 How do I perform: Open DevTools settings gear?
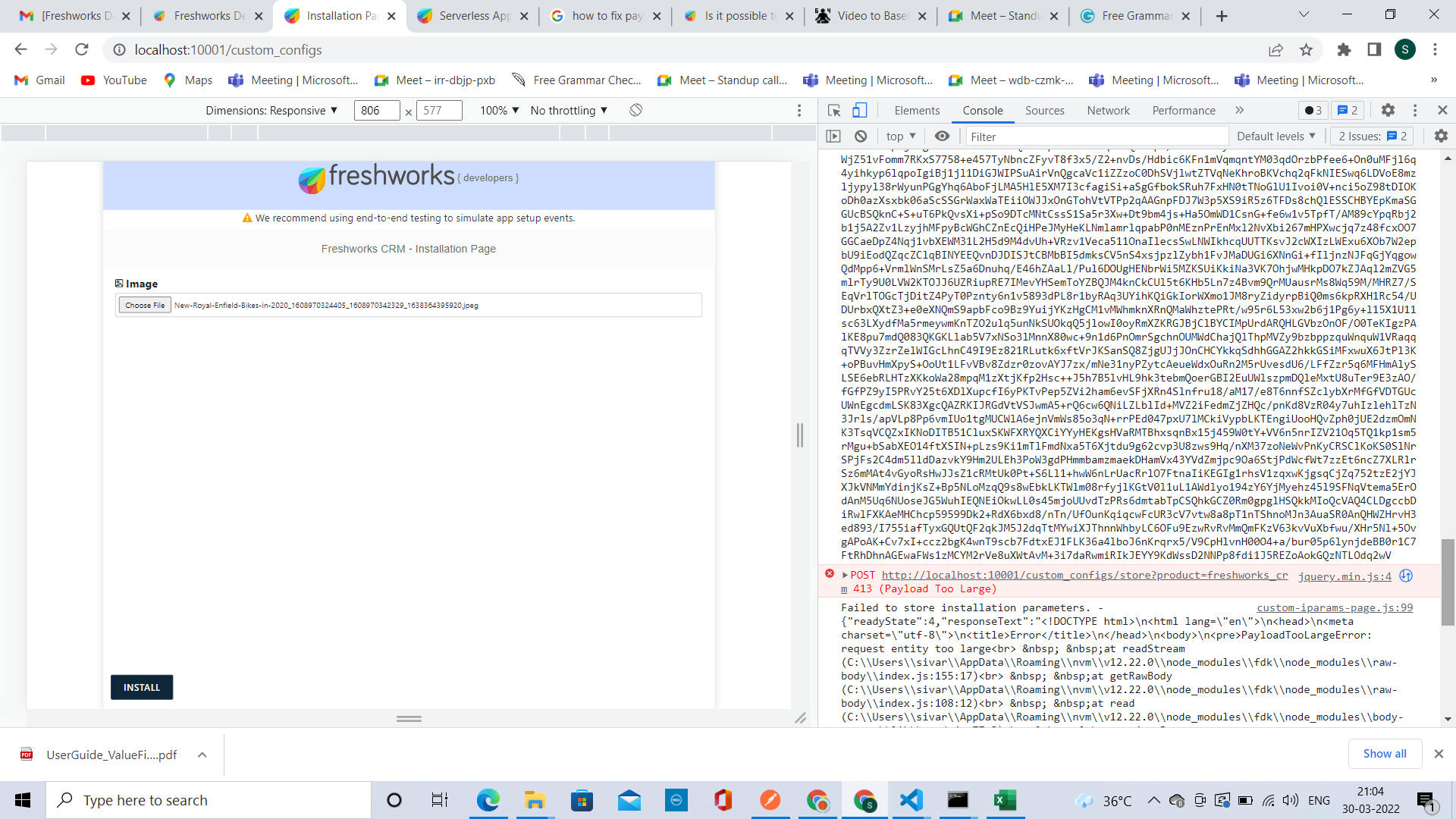click(1388, 111)
